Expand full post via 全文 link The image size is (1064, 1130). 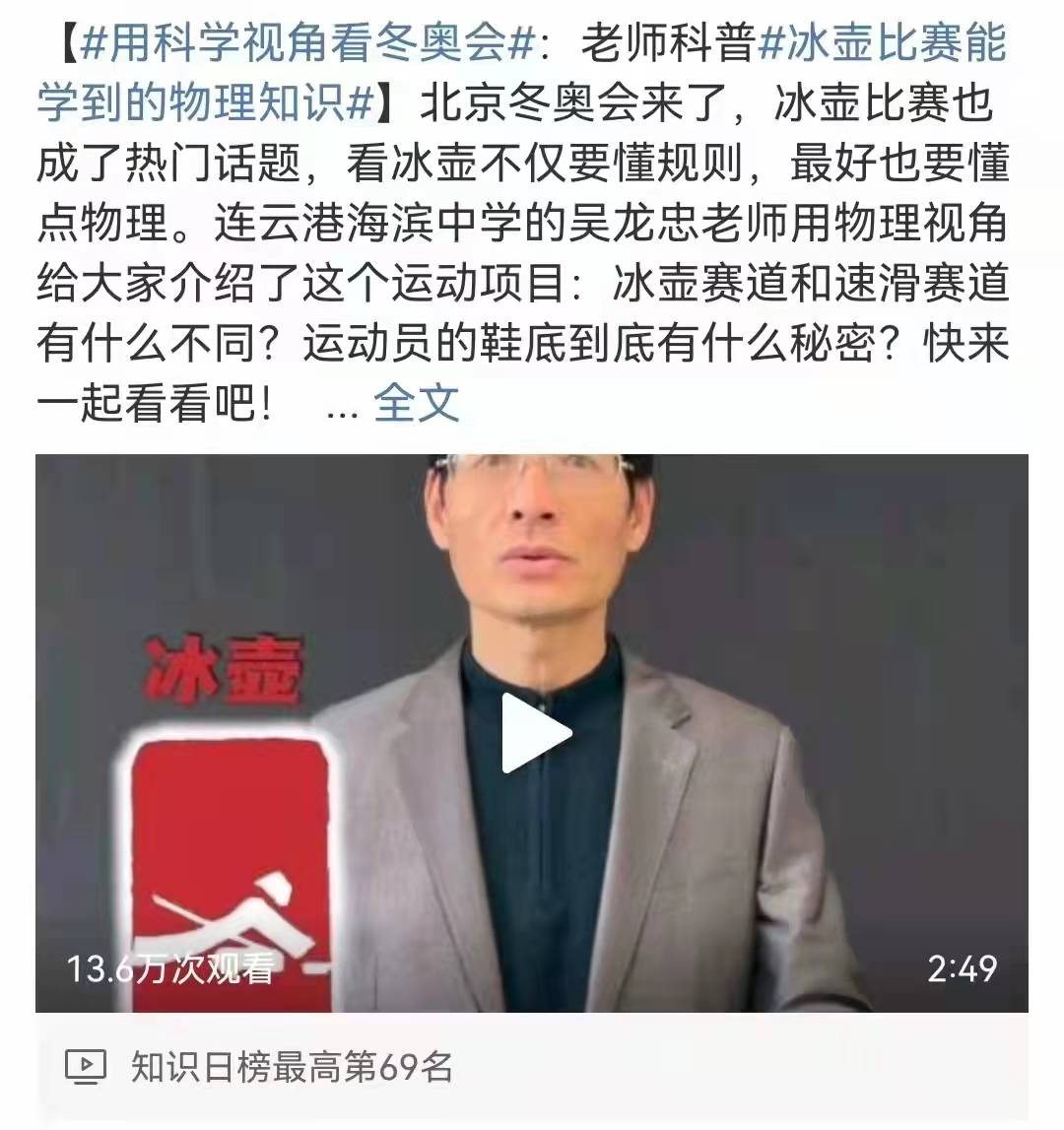tap(416, 402)
